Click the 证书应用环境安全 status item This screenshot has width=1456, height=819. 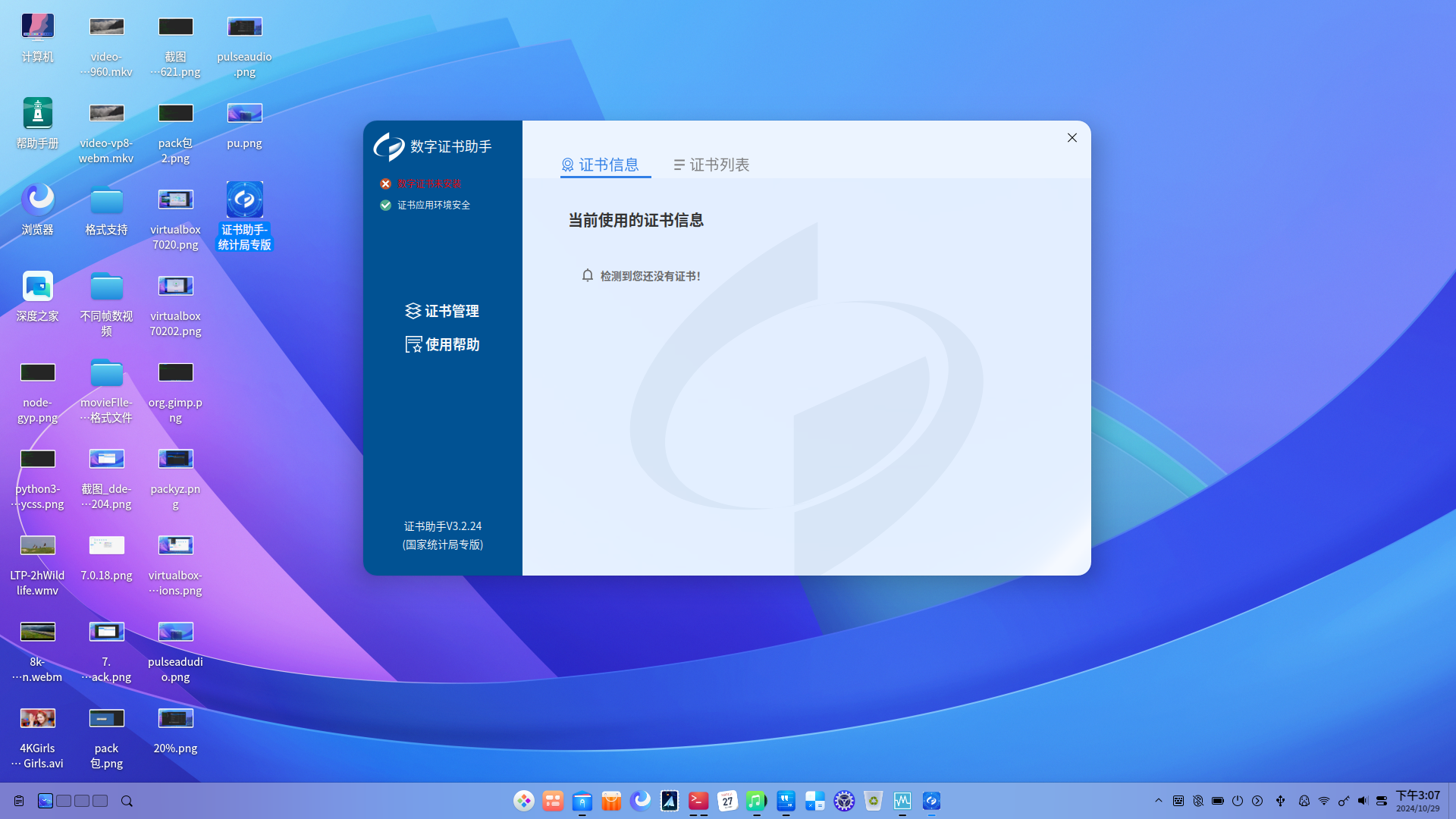tap(425, 205)
